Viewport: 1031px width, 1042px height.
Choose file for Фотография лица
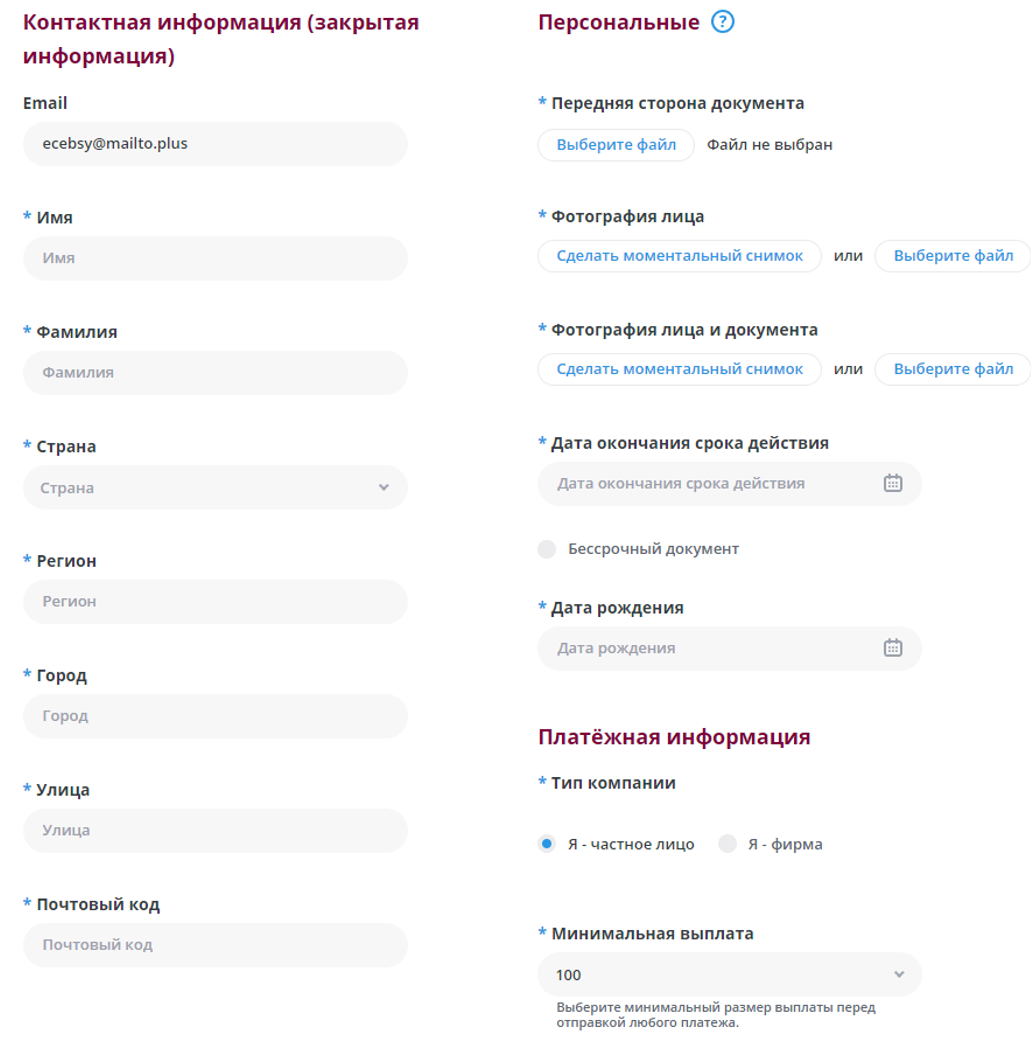(x=953, y=256)
